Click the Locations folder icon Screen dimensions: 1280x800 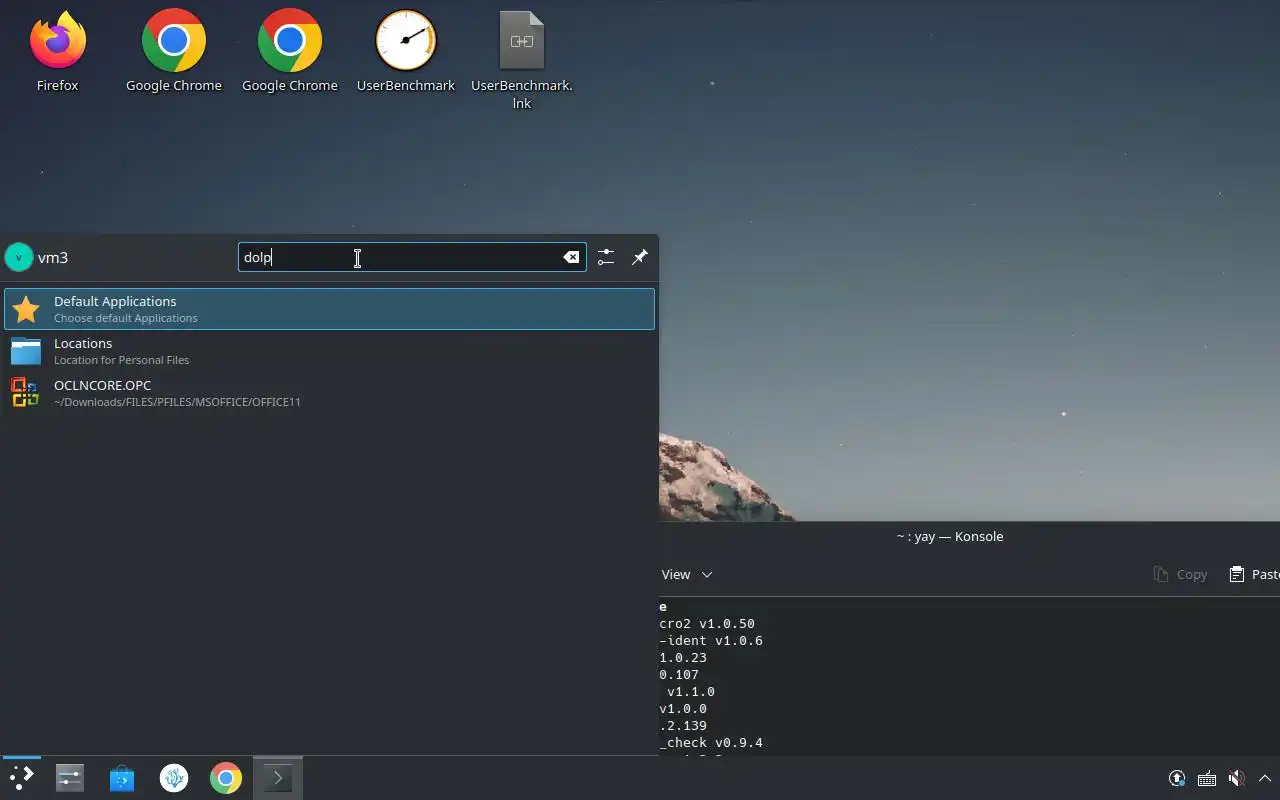[26, 351]
